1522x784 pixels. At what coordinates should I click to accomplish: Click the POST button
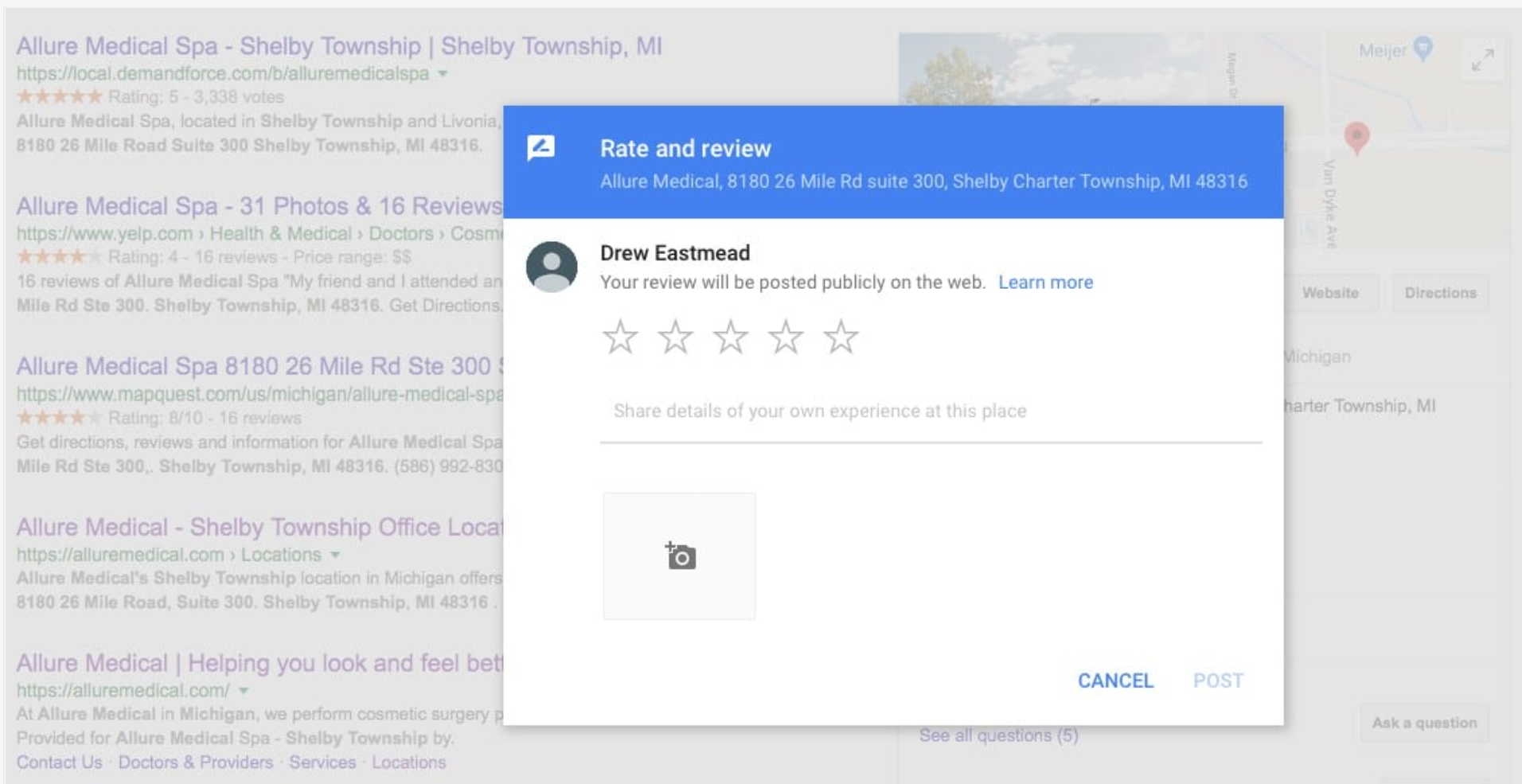point(1216,681)
